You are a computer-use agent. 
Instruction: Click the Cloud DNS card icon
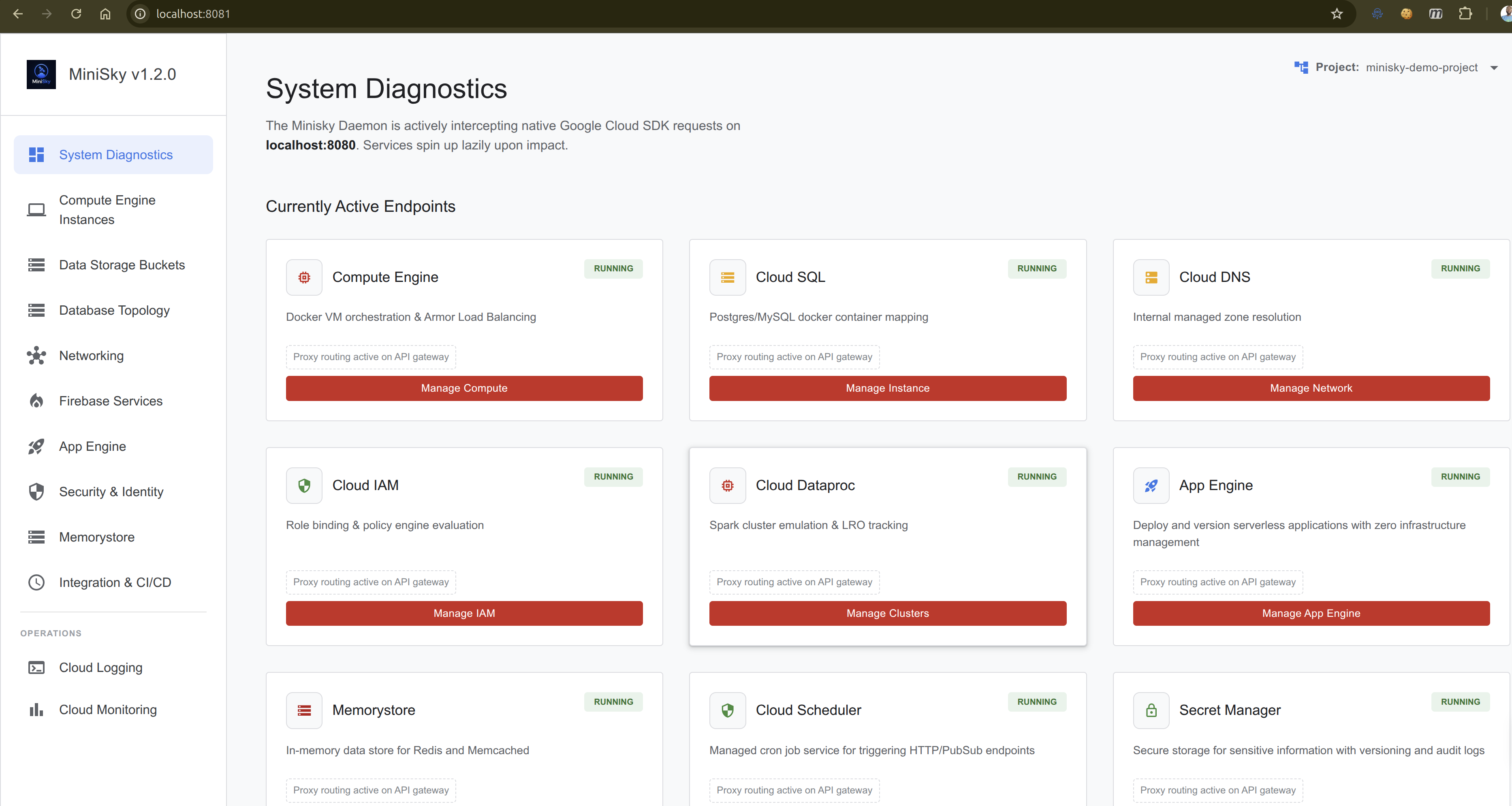(x=1151, y=277)
